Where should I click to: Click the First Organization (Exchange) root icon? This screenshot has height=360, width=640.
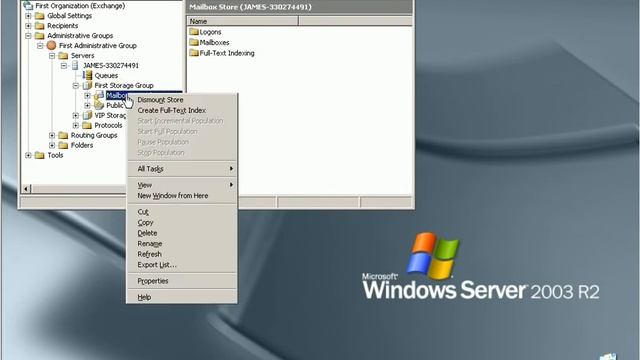click(28, 6)
